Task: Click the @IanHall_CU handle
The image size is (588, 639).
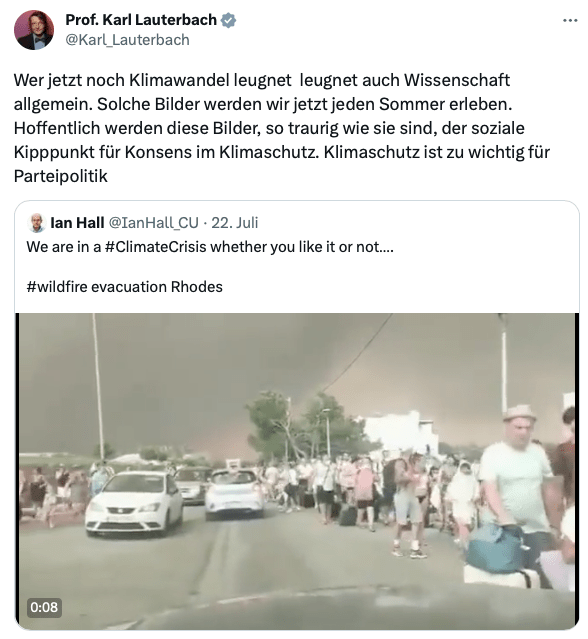Action: pos(153,223)
